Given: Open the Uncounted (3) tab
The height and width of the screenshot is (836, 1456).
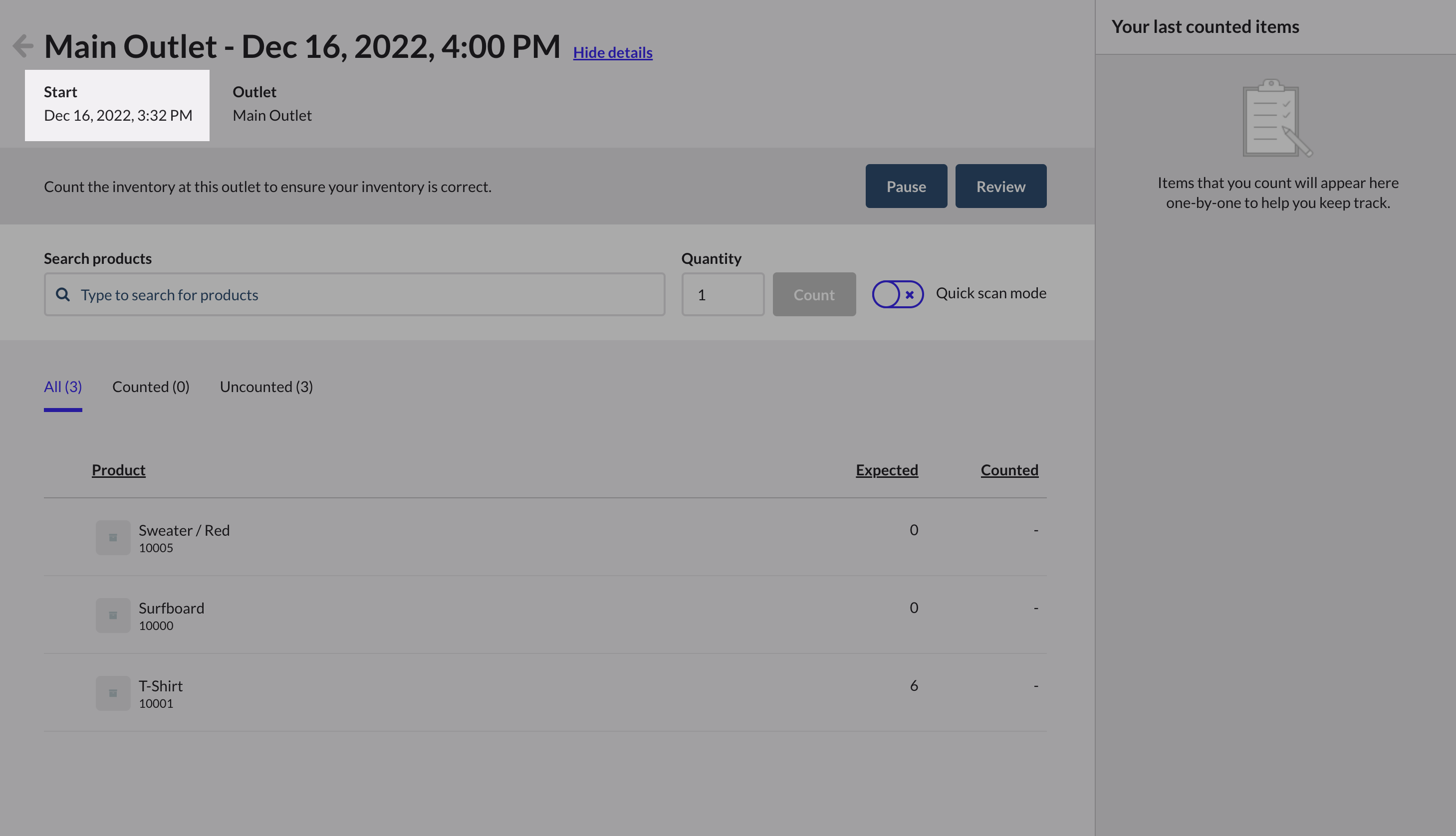Looking at the screenshot, I should [x=265, y=387].
